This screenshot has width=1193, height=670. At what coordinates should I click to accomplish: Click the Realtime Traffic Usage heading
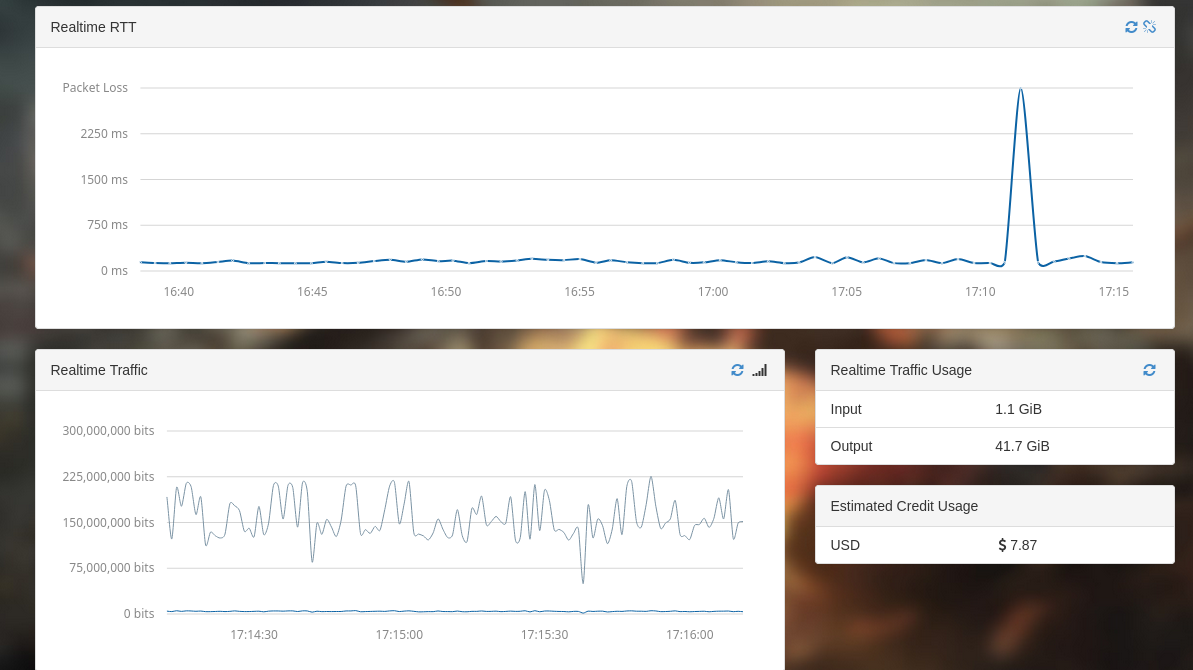900,370
